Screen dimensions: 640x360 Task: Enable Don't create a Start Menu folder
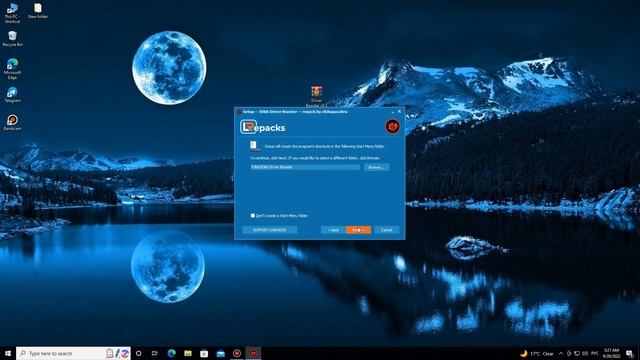click(x=253, y=216)
